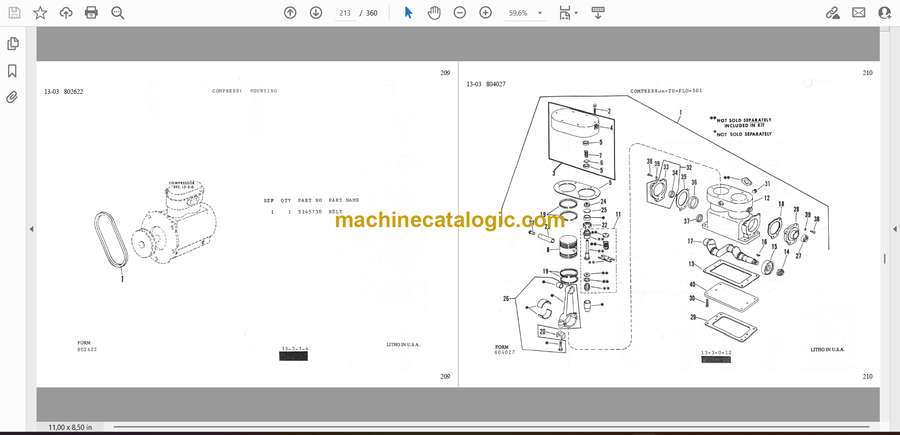
Task: Click the PART NAME column header
Action: point(344,200)
